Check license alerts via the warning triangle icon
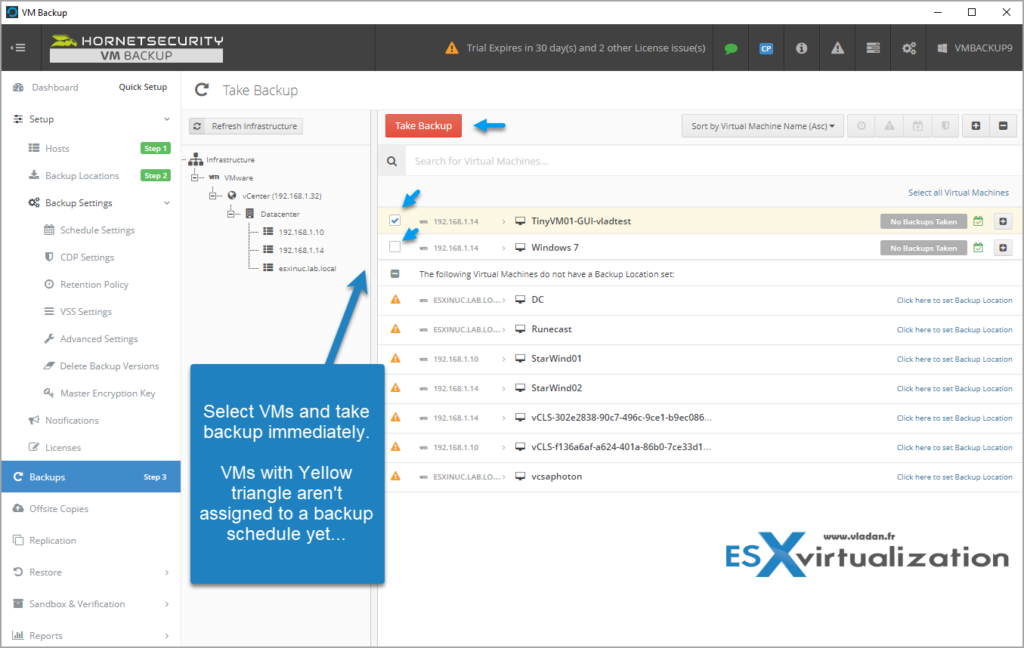Screen dimensions: 1024x648 [837, 47]
